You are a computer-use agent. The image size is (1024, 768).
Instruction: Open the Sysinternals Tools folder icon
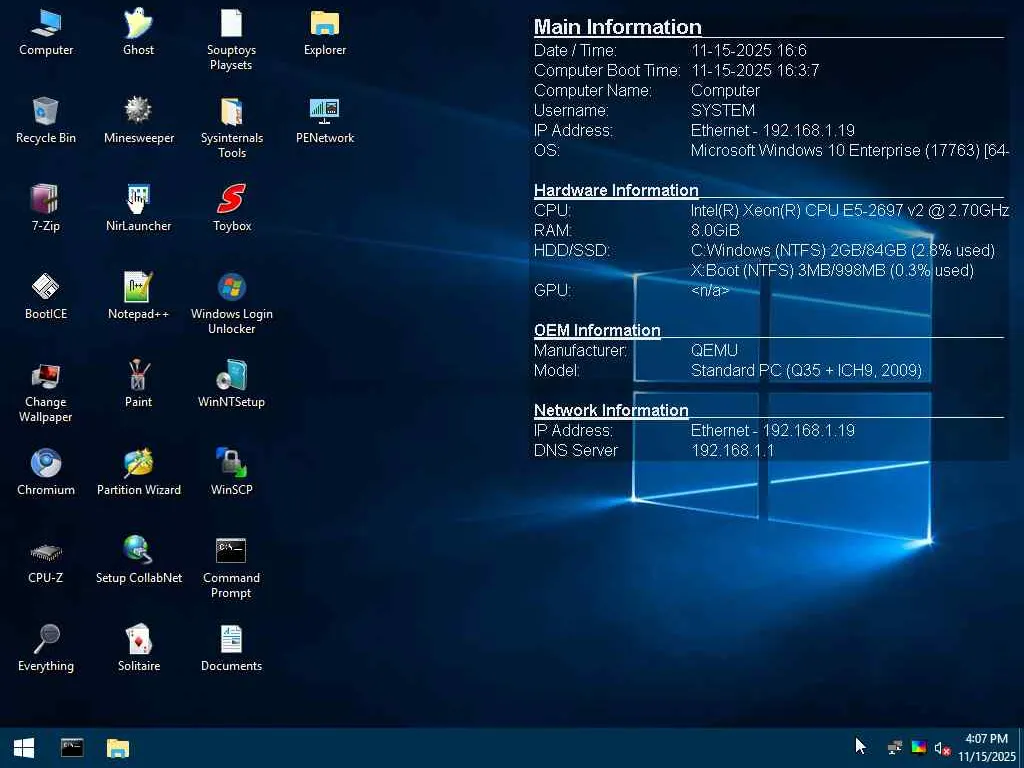click(x=231, y=127)
